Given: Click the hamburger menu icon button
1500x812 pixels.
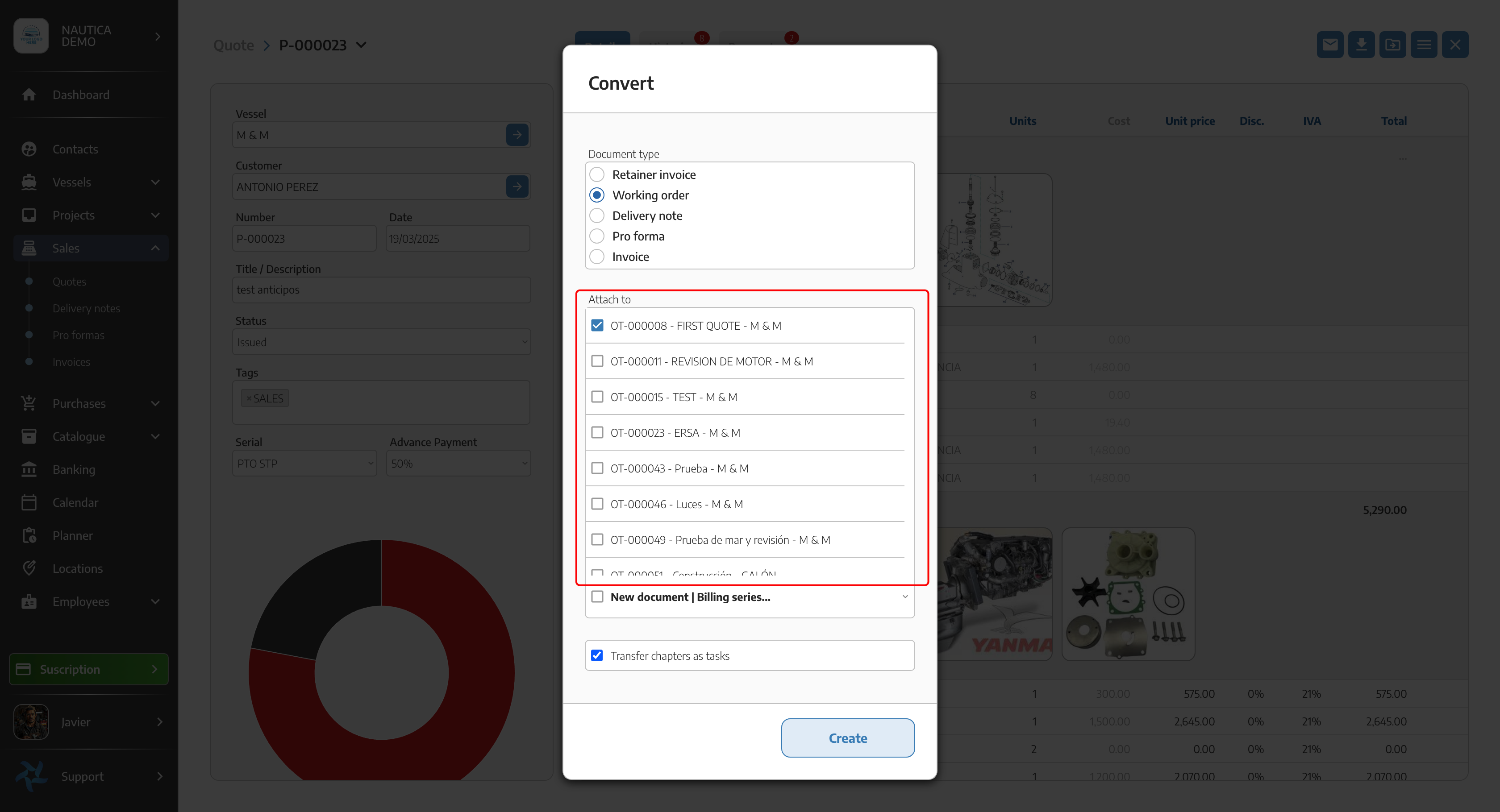Looking at the screenshot, I should [1424, 45].
